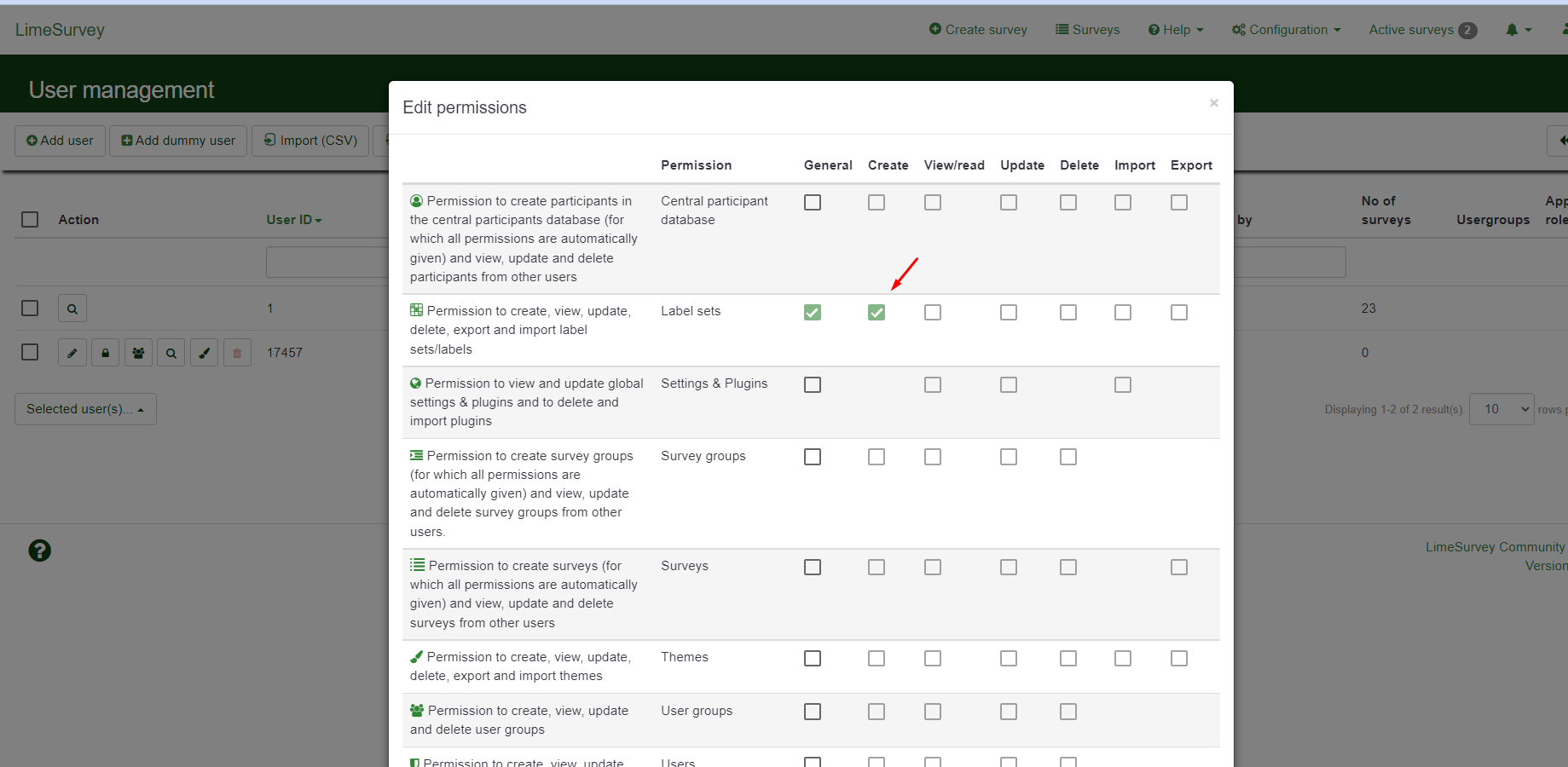The width and height of the screenshot is (1568, 767).
Task: Open notifications via the bell icon
Action: 1518,30
